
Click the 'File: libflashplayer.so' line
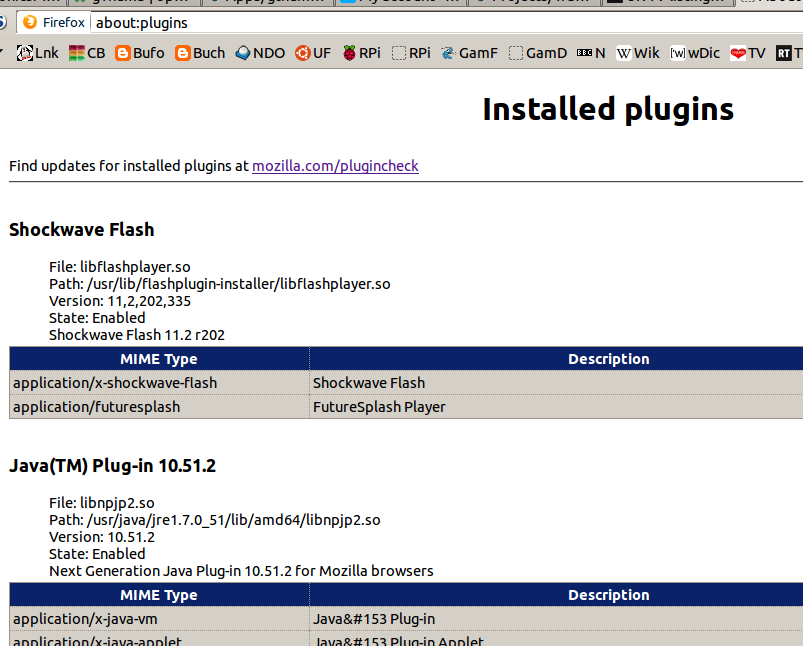tap(120, 267)
